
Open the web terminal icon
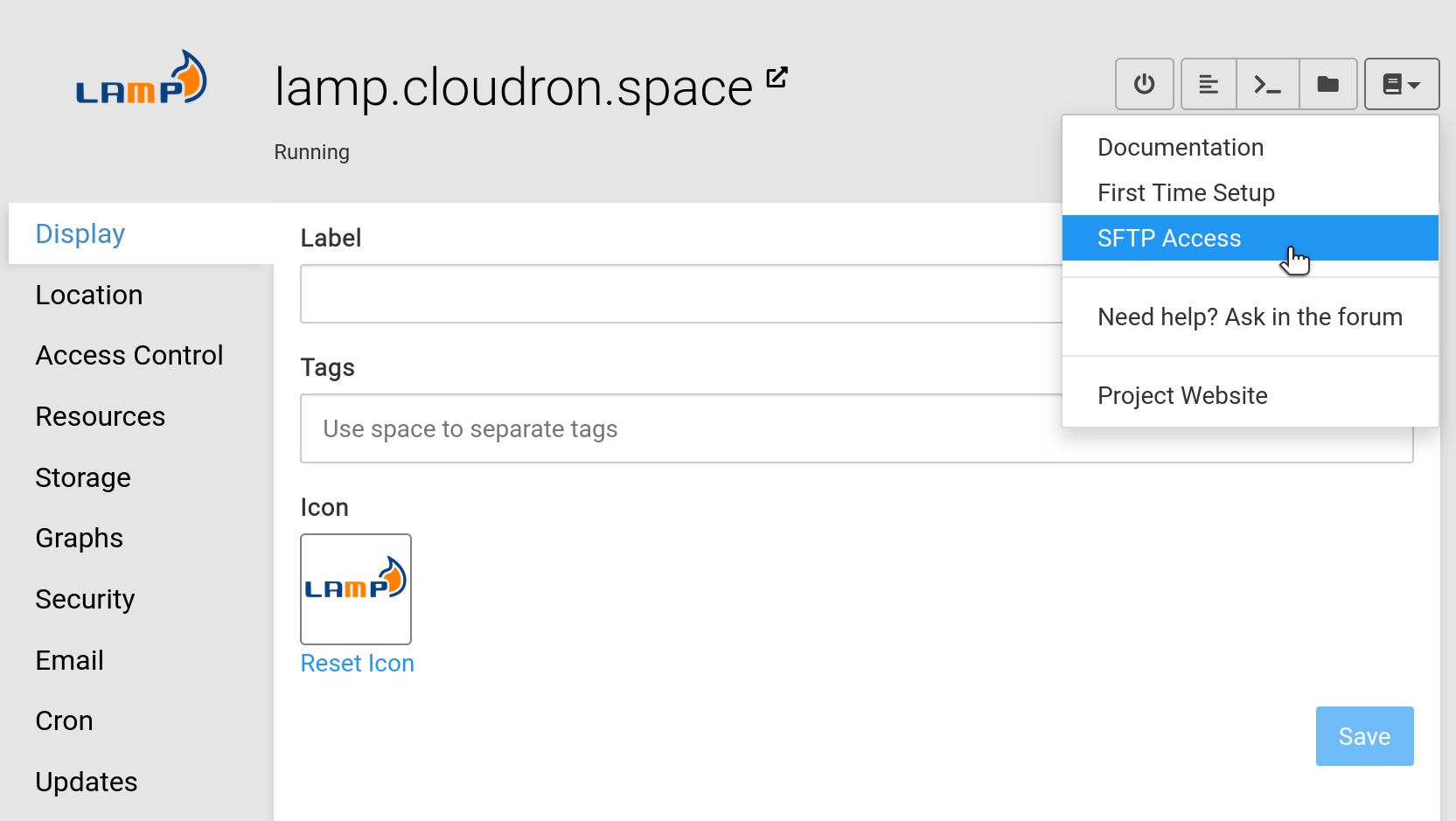tap(1267, 84)
